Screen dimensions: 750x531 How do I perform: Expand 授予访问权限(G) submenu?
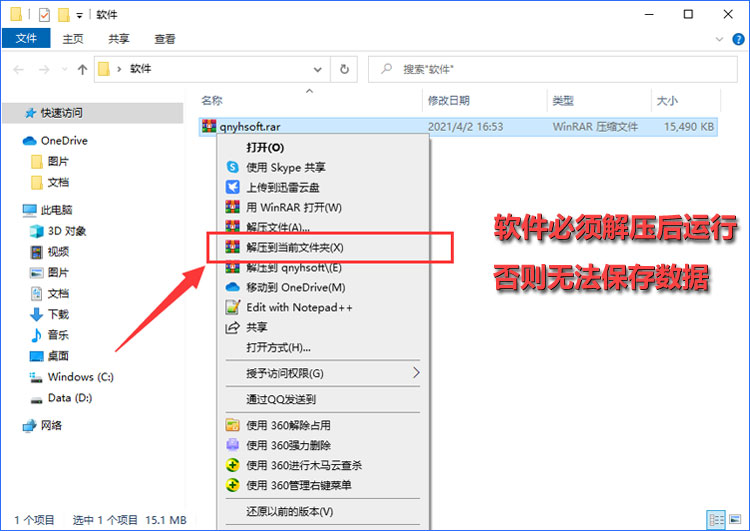click(323, 373)
